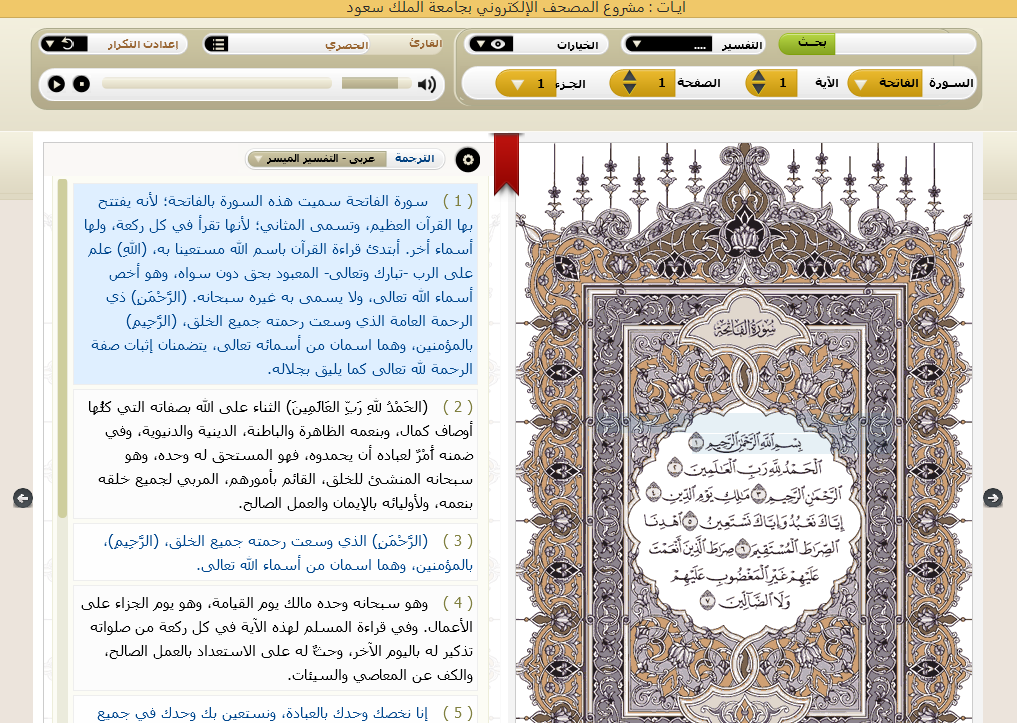Select ayah marker 1 on the mushaf page
Viewport: 1017px width, 723px height.
point(696,442)
